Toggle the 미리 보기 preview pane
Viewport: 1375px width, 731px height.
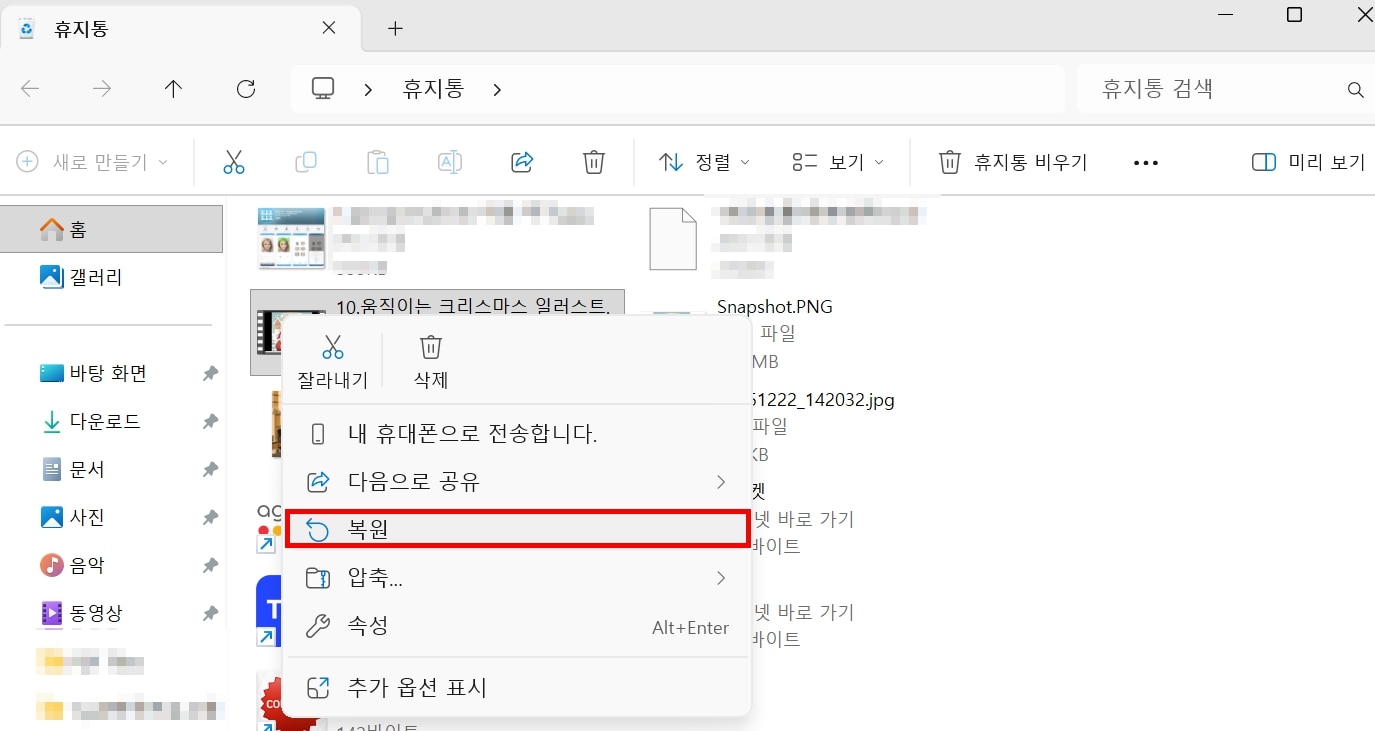(x=1308, y=162)
